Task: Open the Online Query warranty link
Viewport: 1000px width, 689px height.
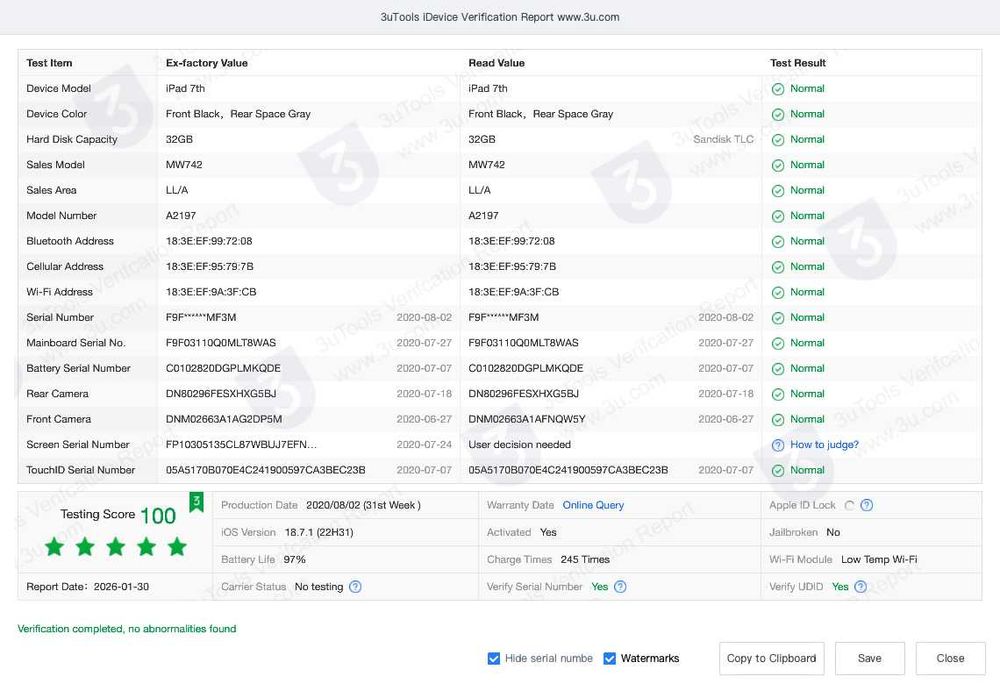Action: [593, 505]
